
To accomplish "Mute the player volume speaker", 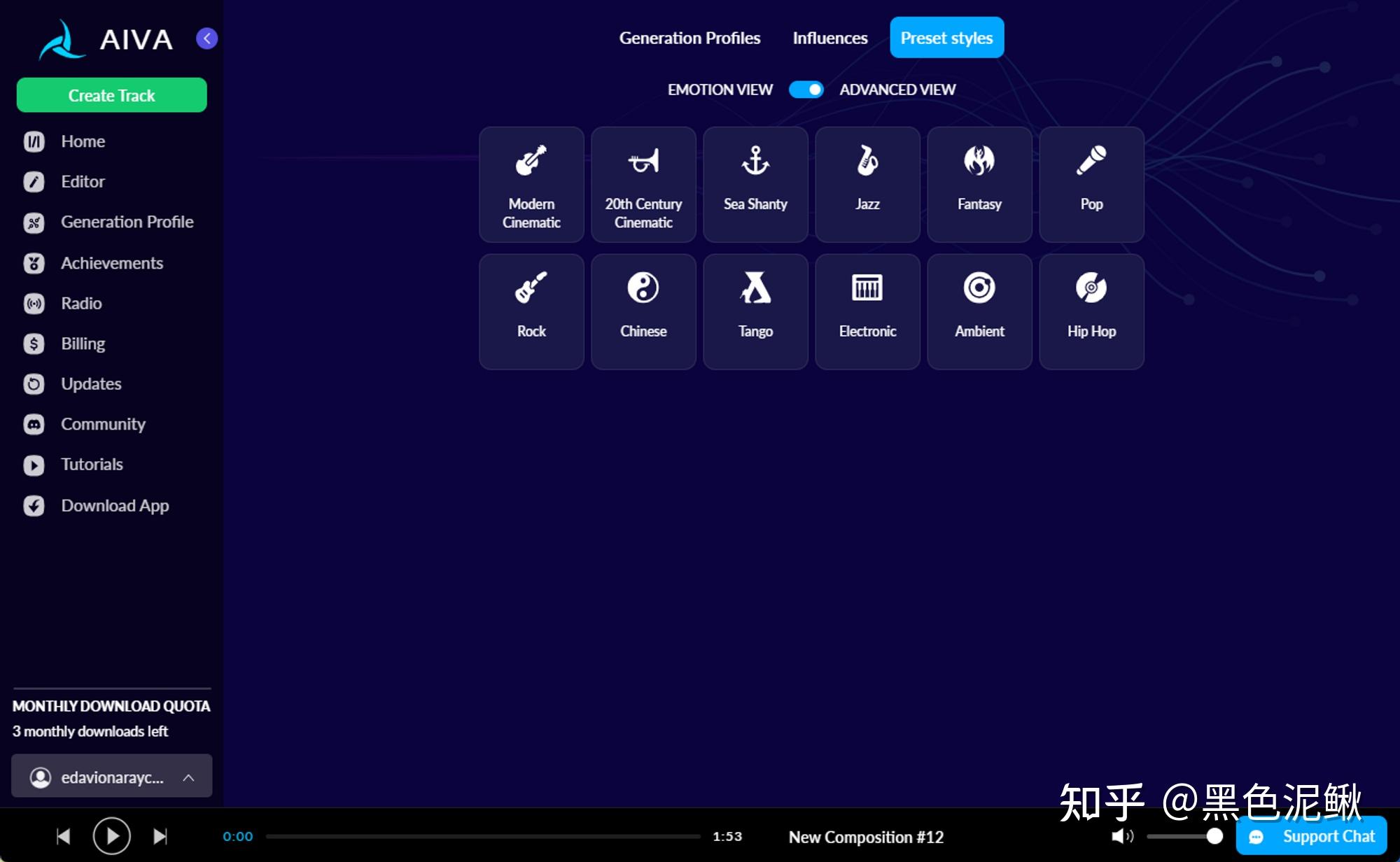I will [1121, 836].
